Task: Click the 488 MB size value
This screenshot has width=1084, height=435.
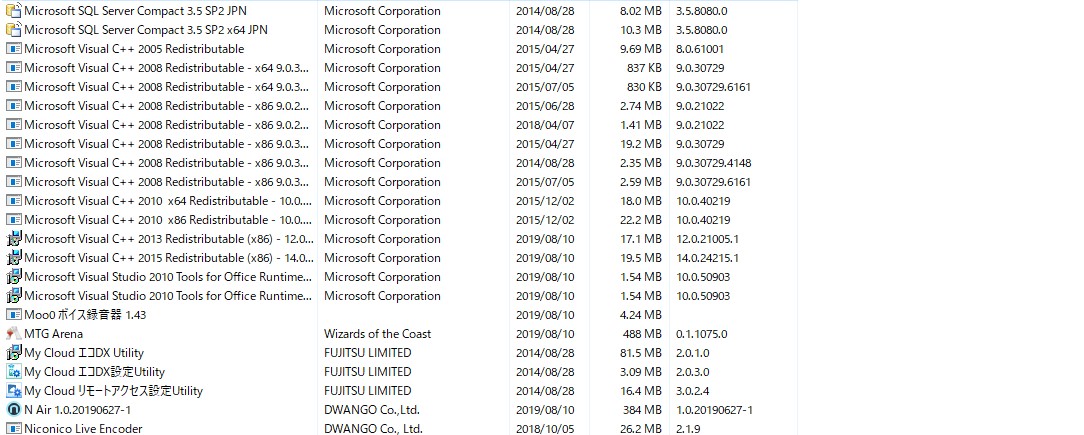Action: pos(641,334)
